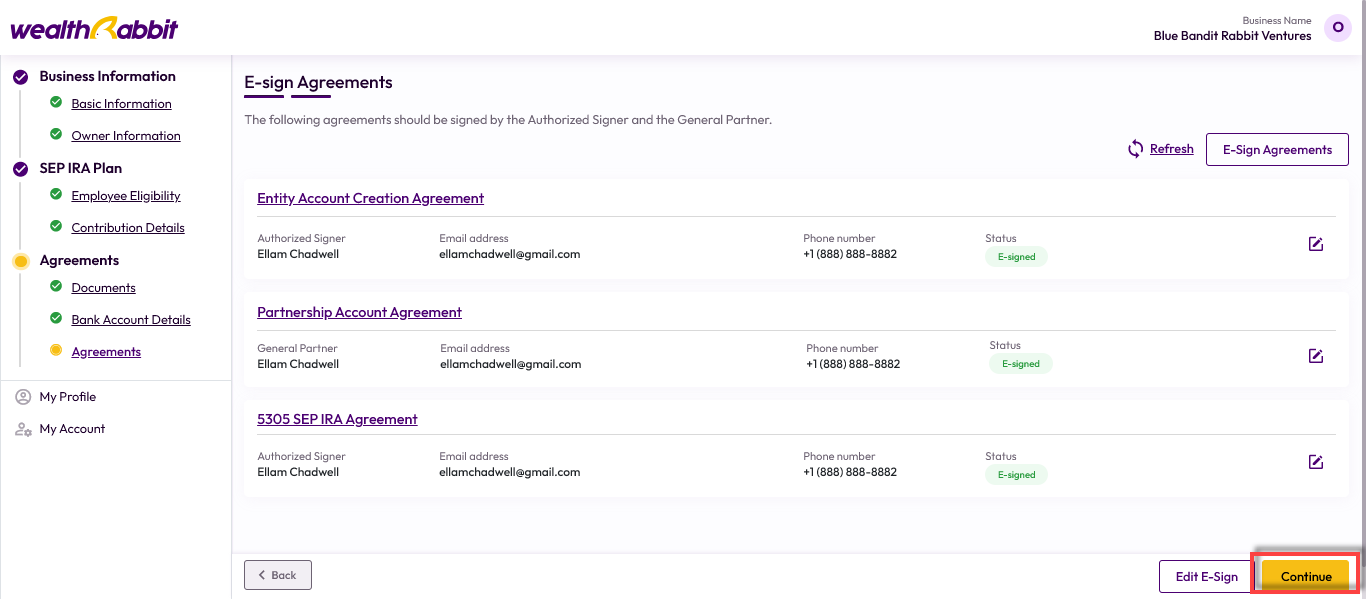Screen dimensions: 1366x599
Task: Open the user avatar in top-right corner
Action: pyautogui.click(x=1338, y=28)
